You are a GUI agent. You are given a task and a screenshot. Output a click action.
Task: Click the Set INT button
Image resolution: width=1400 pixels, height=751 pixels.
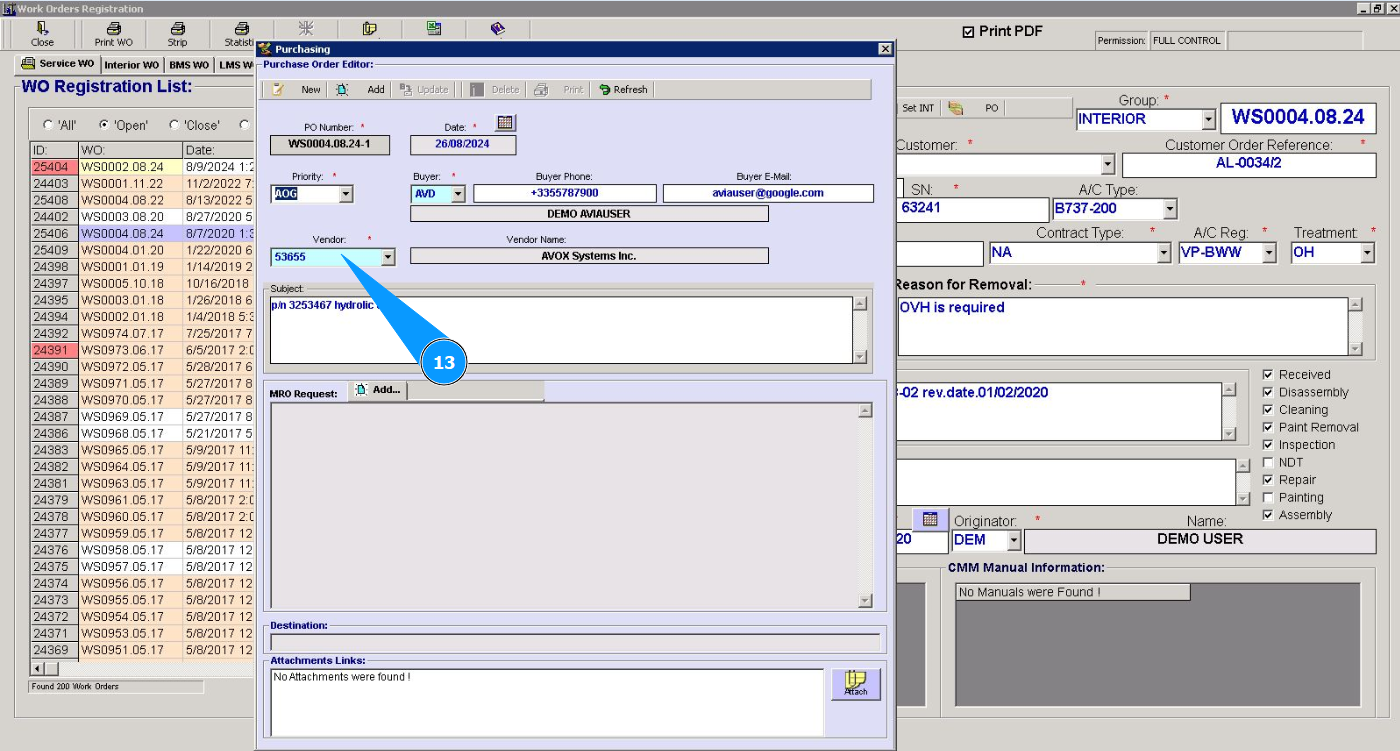(x=918, y=108)
